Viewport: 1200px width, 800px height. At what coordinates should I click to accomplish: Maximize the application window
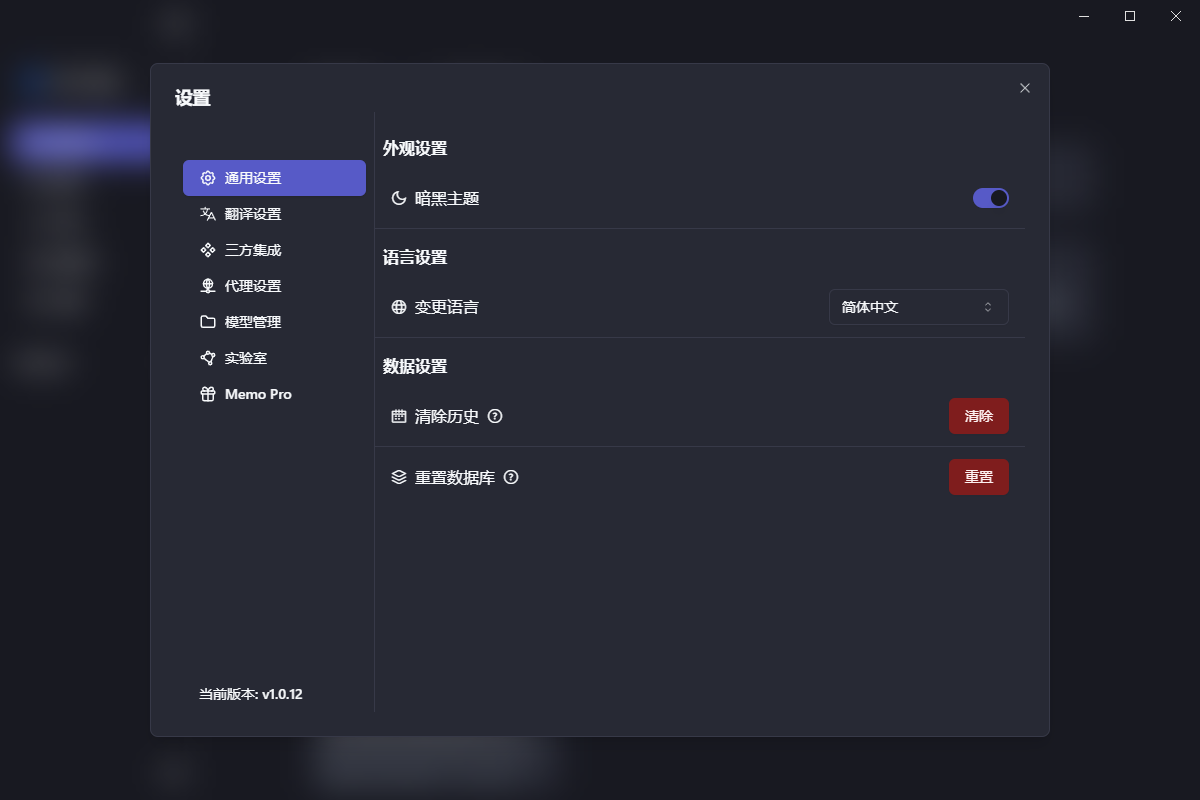click(x=1130, y=16)
